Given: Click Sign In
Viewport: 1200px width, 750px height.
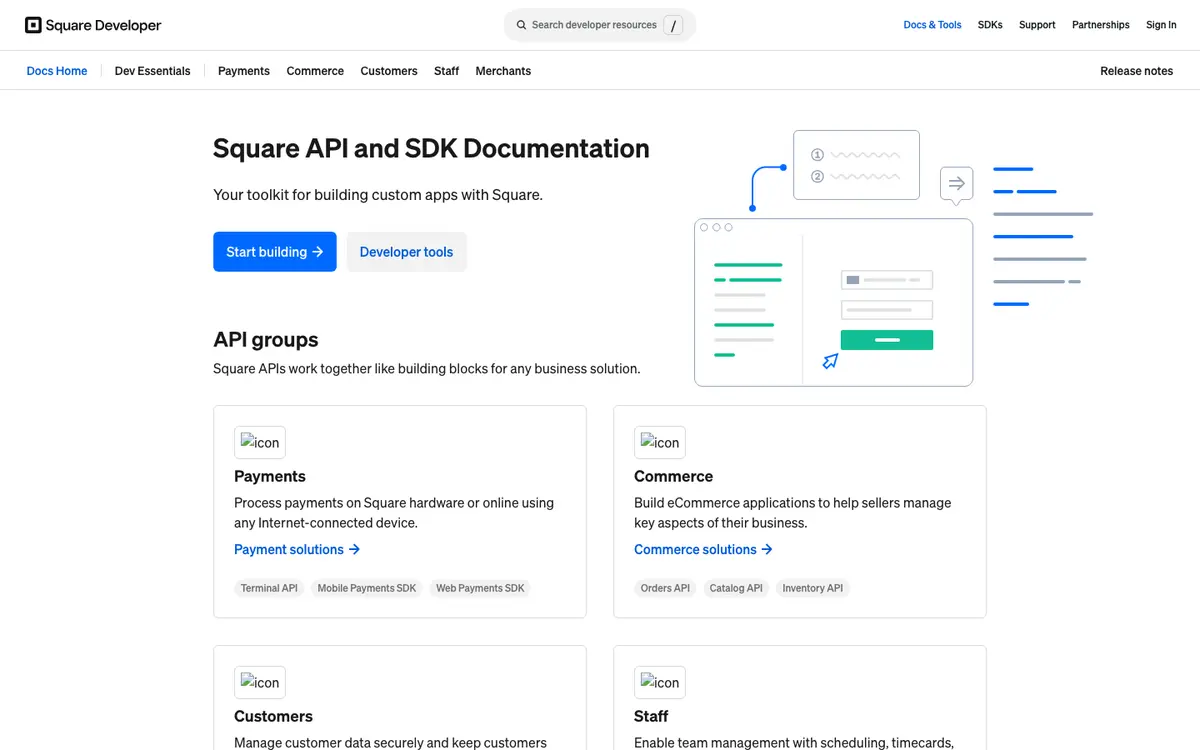Looking at the screenshot, I should tap(1161, 25).
